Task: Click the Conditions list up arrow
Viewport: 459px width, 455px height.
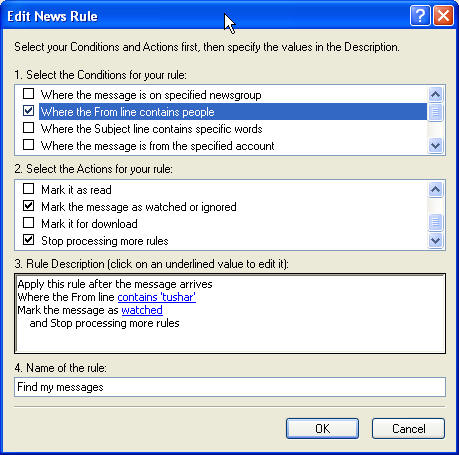Action: pyautogui.click(x=435, y=95)
